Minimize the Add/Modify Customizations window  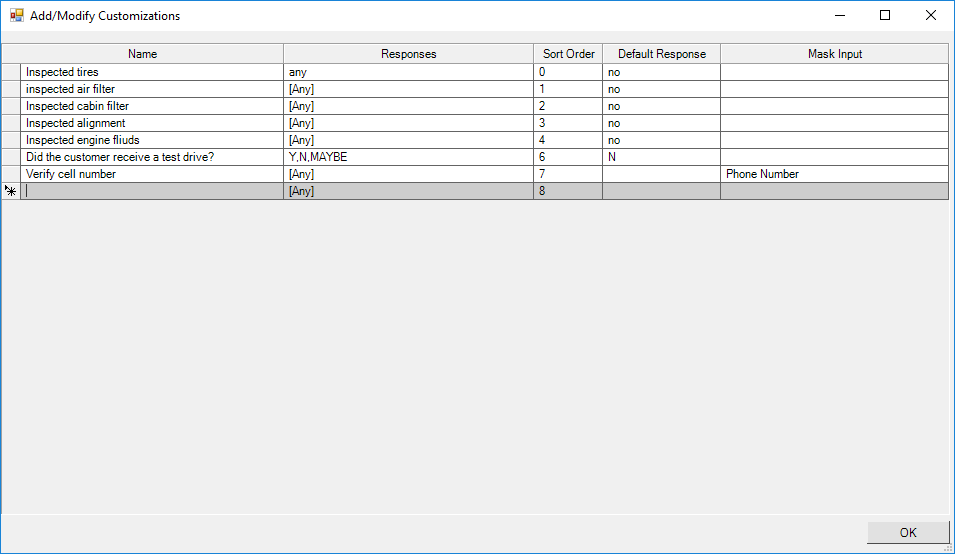coord(840,15)
